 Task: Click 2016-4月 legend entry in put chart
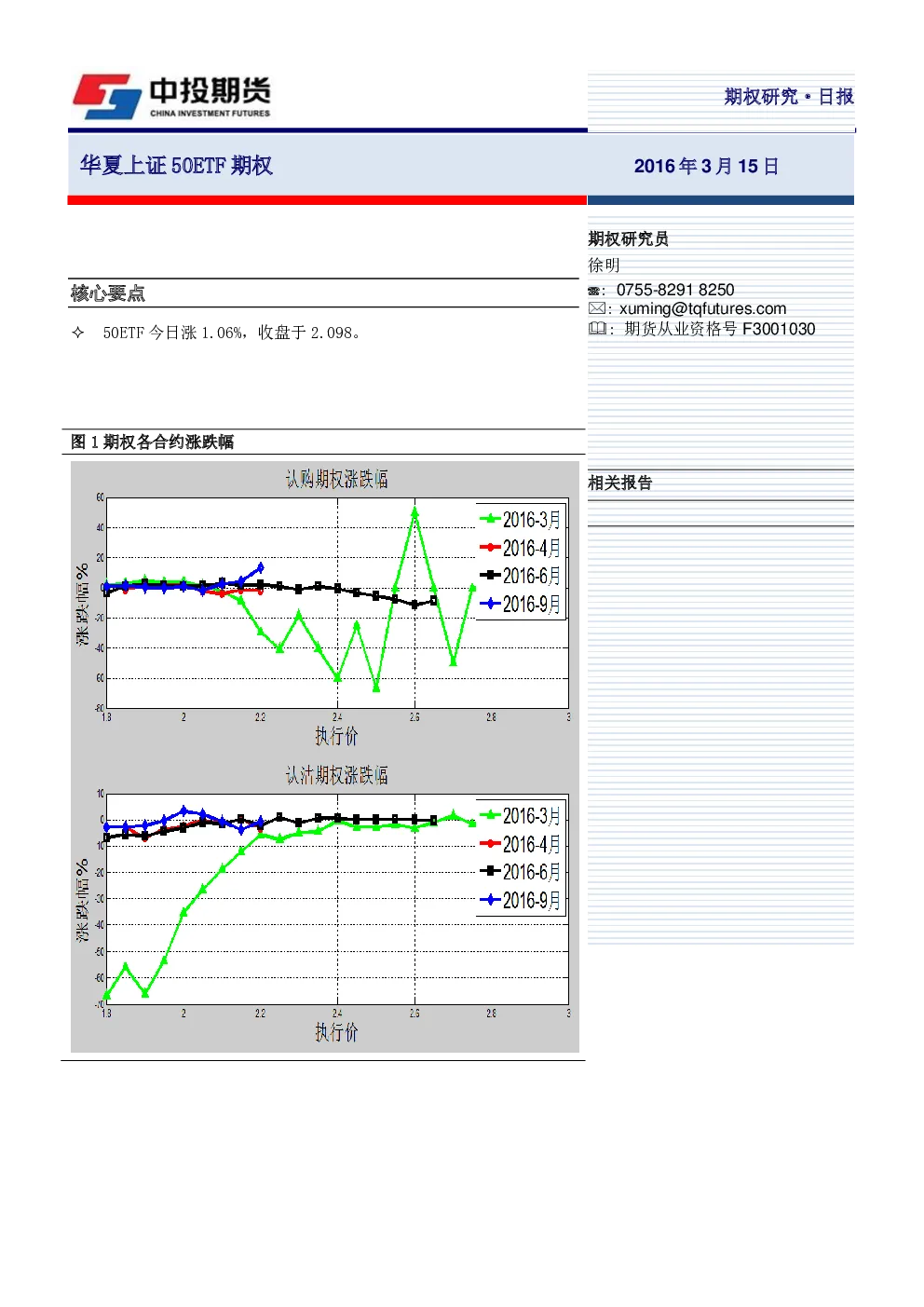coord(521,844)
